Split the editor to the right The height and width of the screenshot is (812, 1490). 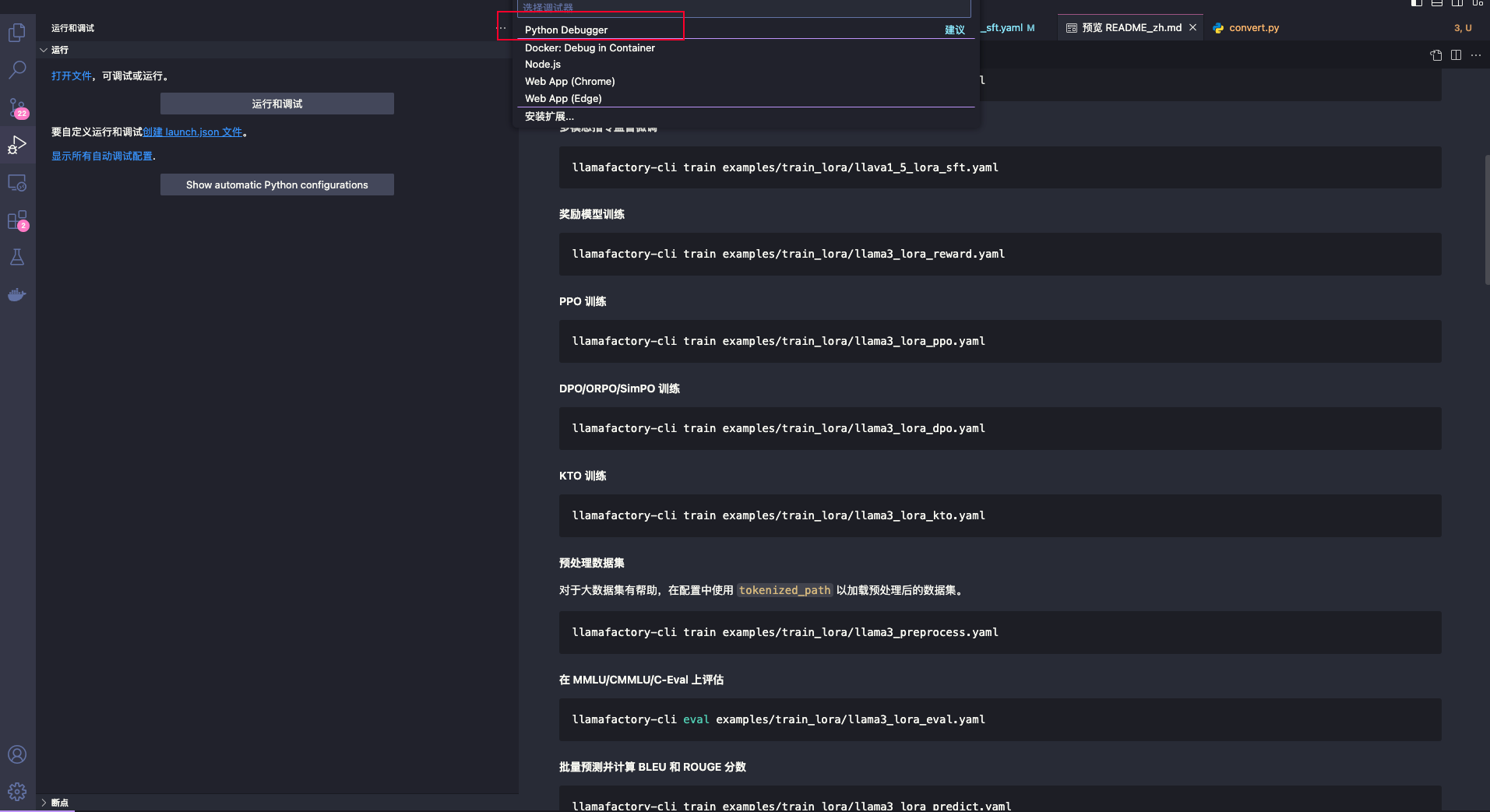click(x=1456, y=54)
